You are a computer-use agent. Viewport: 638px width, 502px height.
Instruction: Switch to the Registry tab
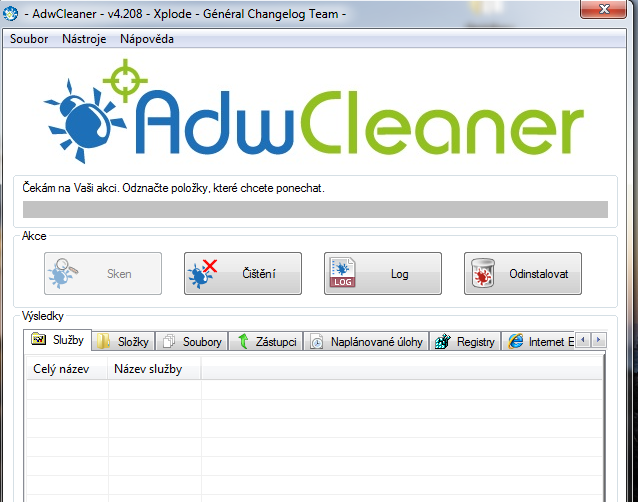(465, 341)
